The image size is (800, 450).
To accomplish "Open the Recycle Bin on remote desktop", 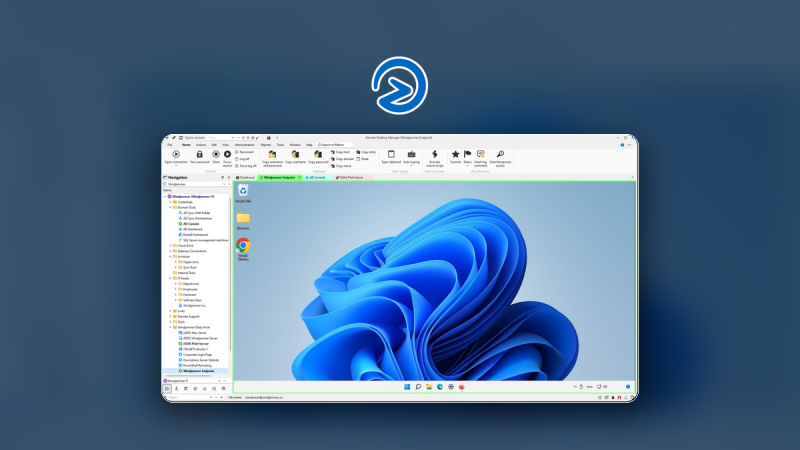I will point(243,191).
